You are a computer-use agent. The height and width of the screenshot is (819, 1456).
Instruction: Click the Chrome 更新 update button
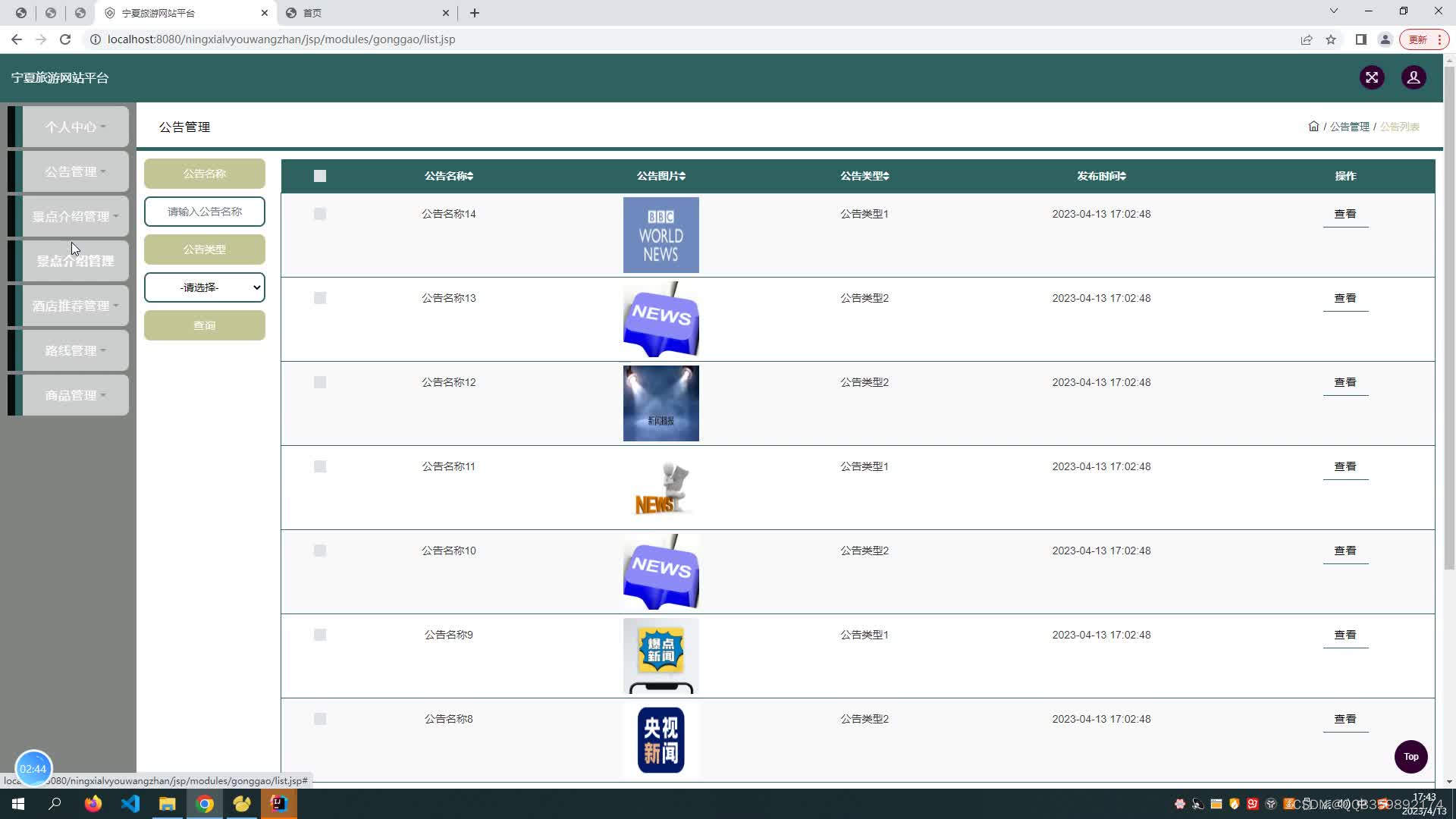point(1423,39)
